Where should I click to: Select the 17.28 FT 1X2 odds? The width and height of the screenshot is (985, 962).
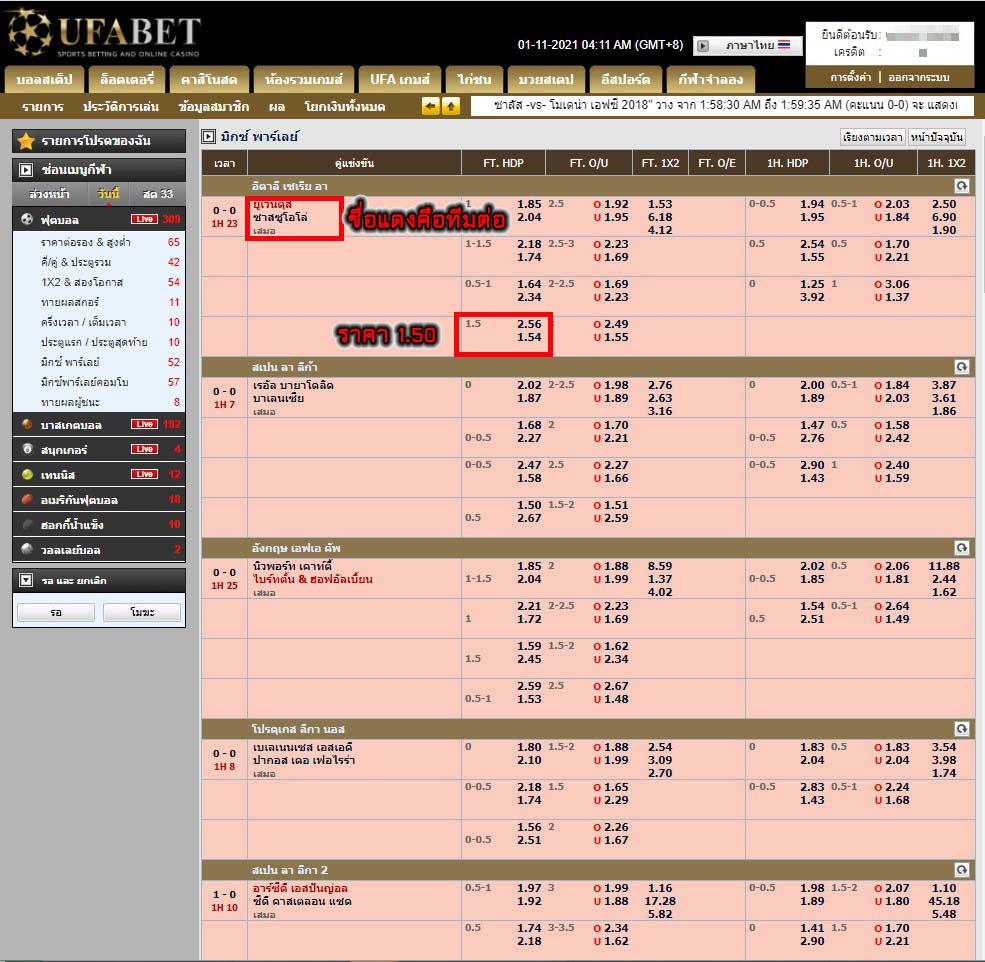pyautogui.click(x=660, y=901)
